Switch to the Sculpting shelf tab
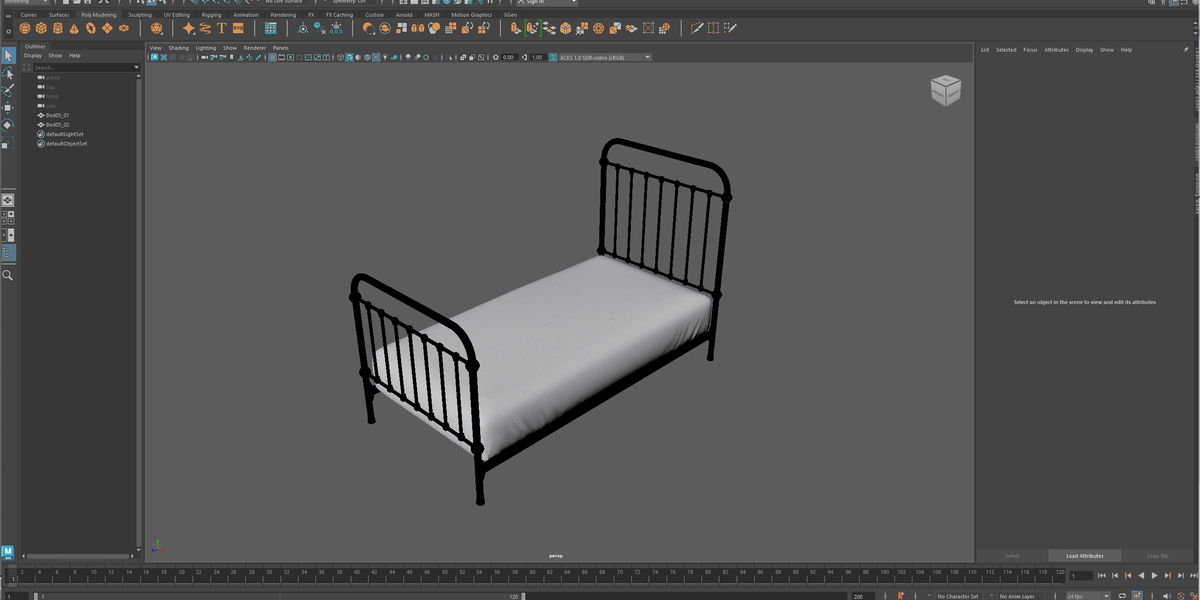 (140, 15)
